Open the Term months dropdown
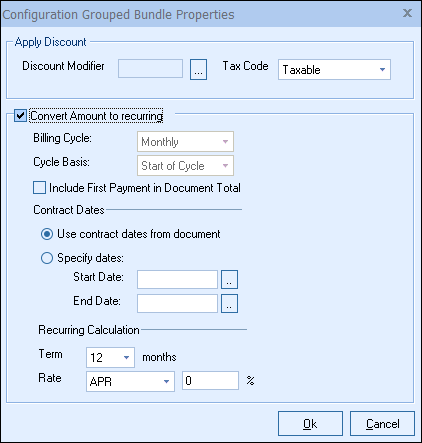 [x=110, y=357]
